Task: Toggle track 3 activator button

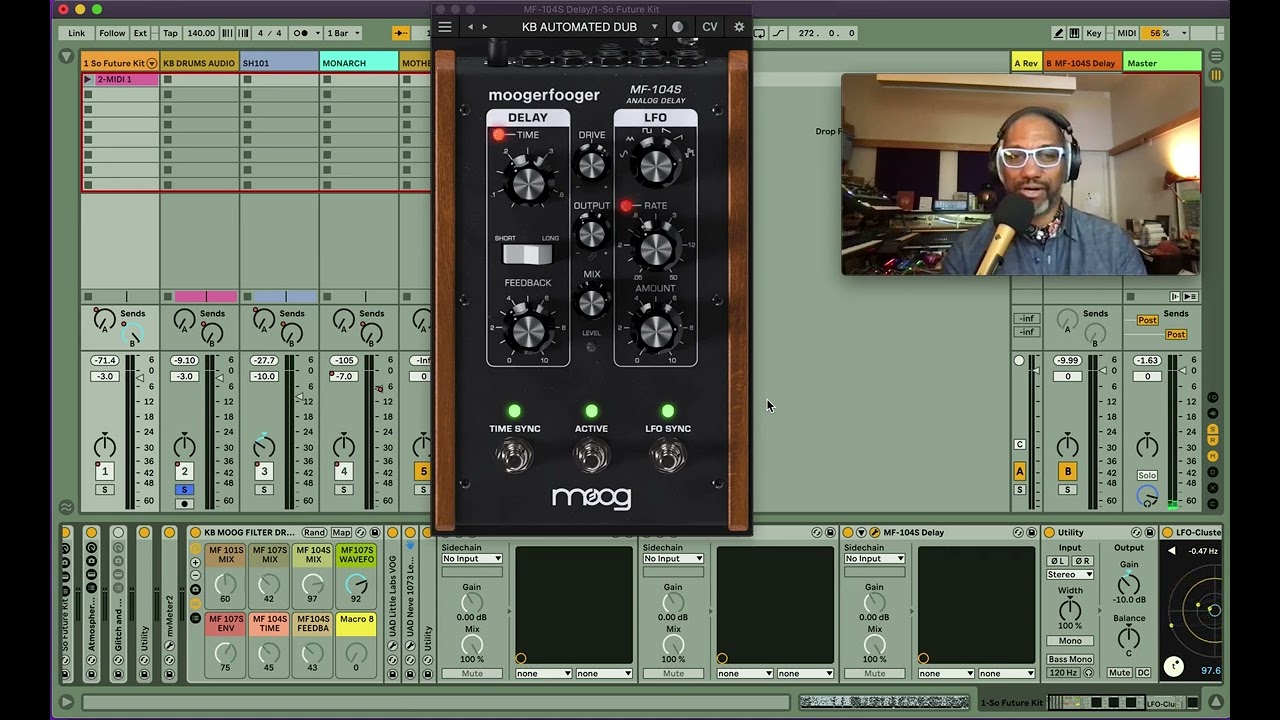Action: click(264, 471)
